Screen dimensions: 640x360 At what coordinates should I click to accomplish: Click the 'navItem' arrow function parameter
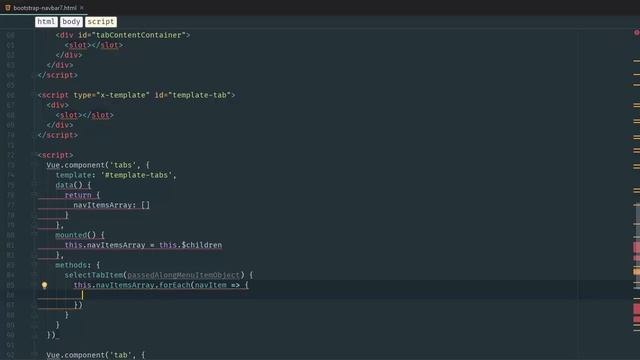(211, 285)
